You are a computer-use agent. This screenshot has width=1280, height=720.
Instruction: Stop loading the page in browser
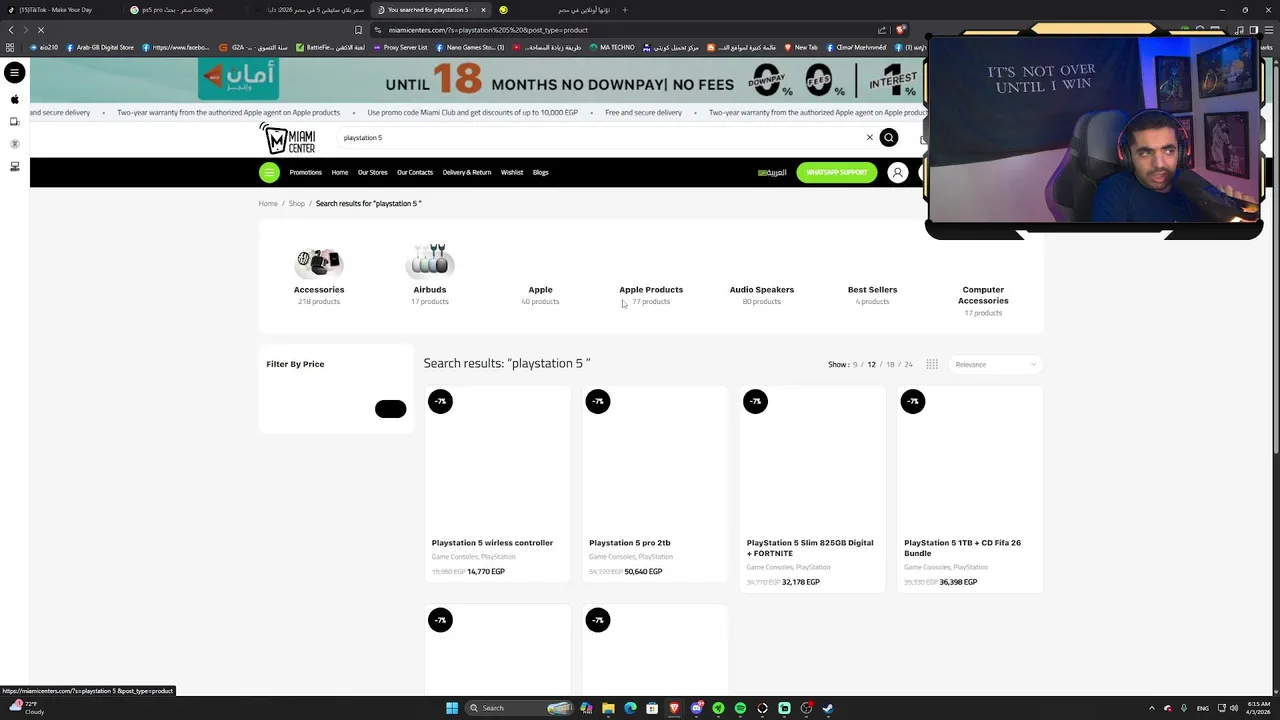coord(41,30)
